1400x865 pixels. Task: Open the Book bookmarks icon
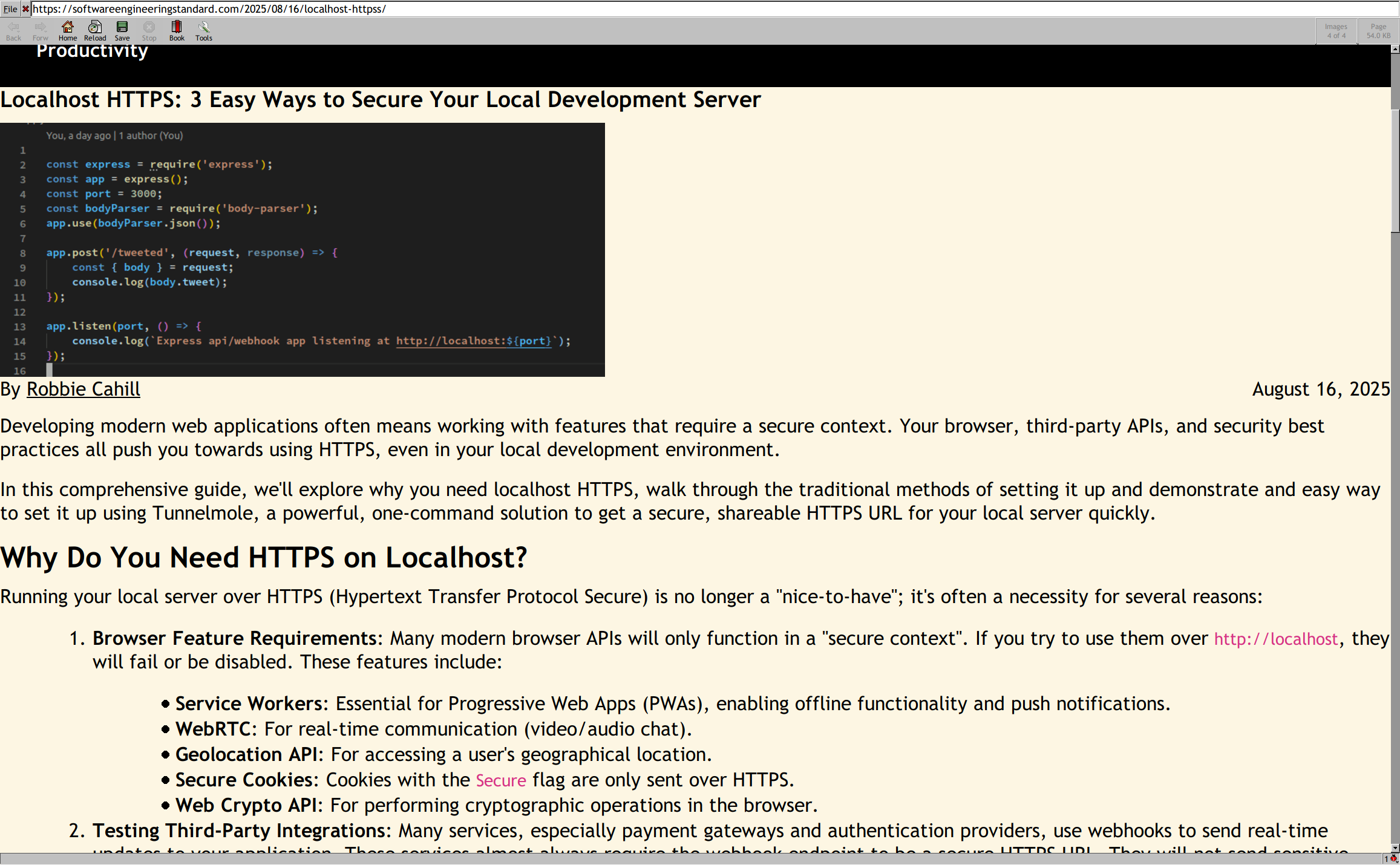tap(177, 30)
